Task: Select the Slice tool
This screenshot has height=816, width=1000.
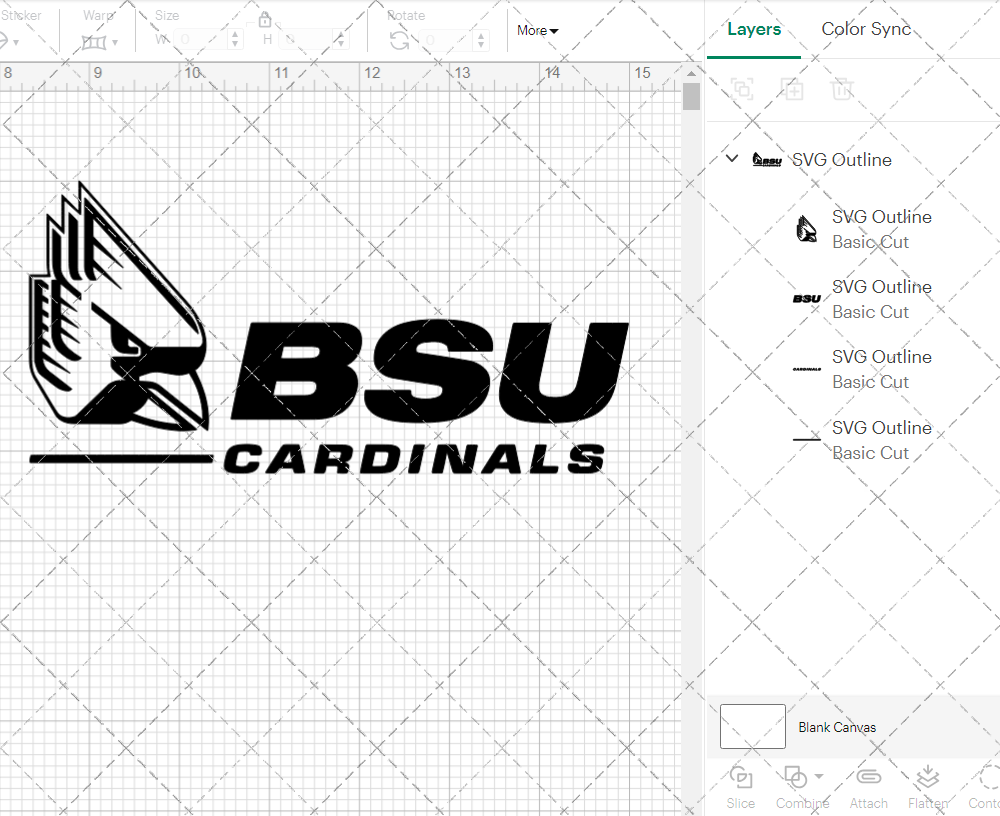Action: click(740, 786)
